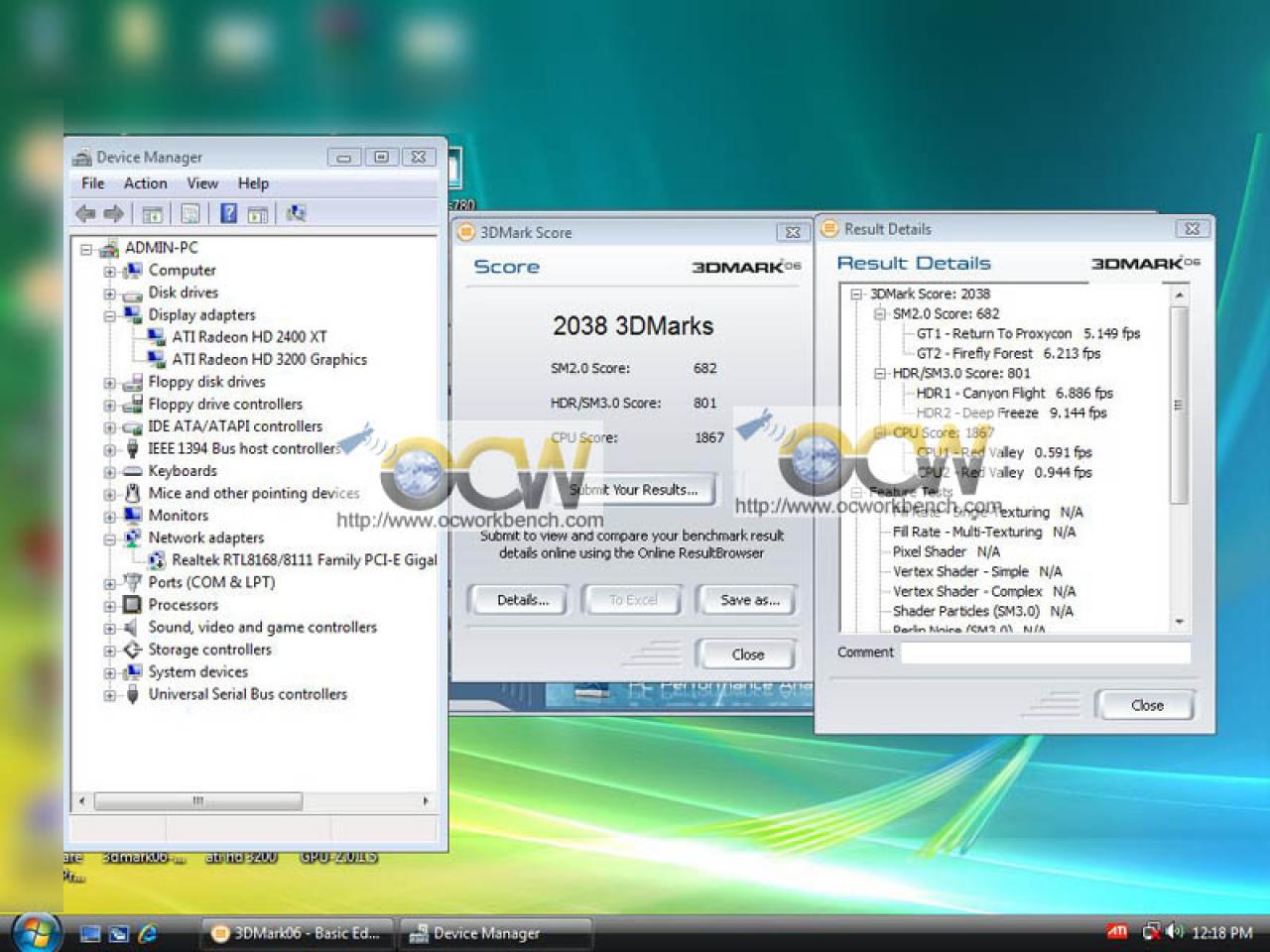
Task: Click the Device Manager horizontal scrollbar
Action: point(254,801)
